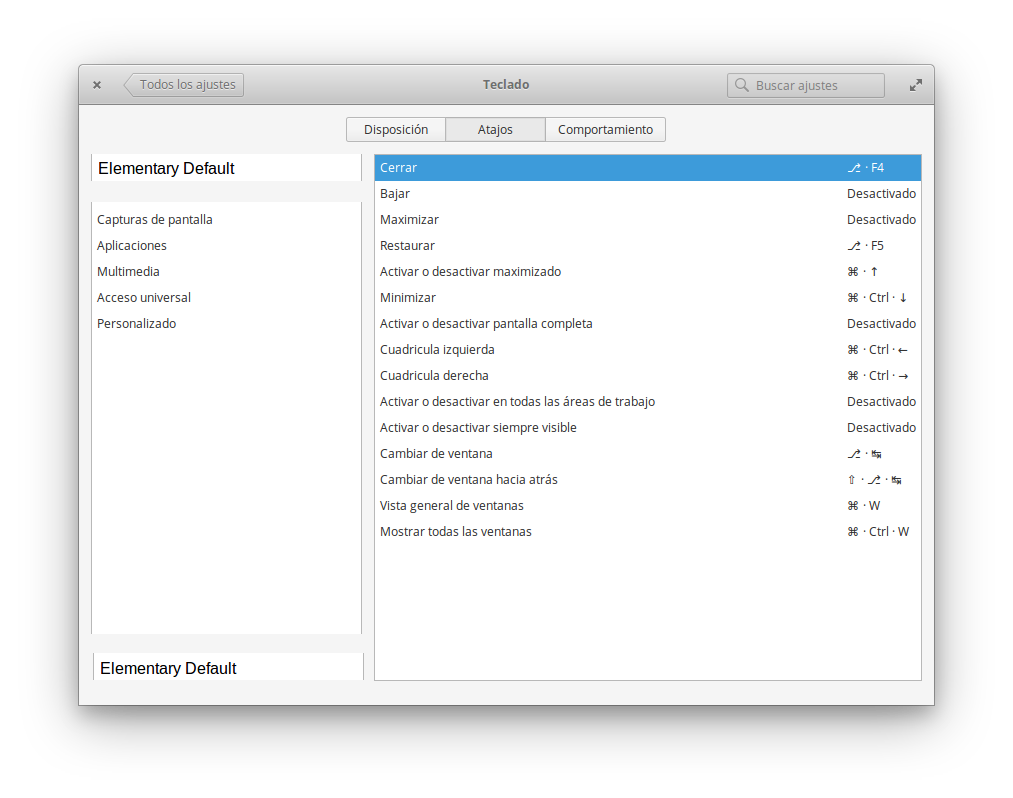Select Mostrar todas las ventanas row
Image resolution: width=1013 pixels, height=798 pixels.
pyautogui.click(x=648, y=532)
